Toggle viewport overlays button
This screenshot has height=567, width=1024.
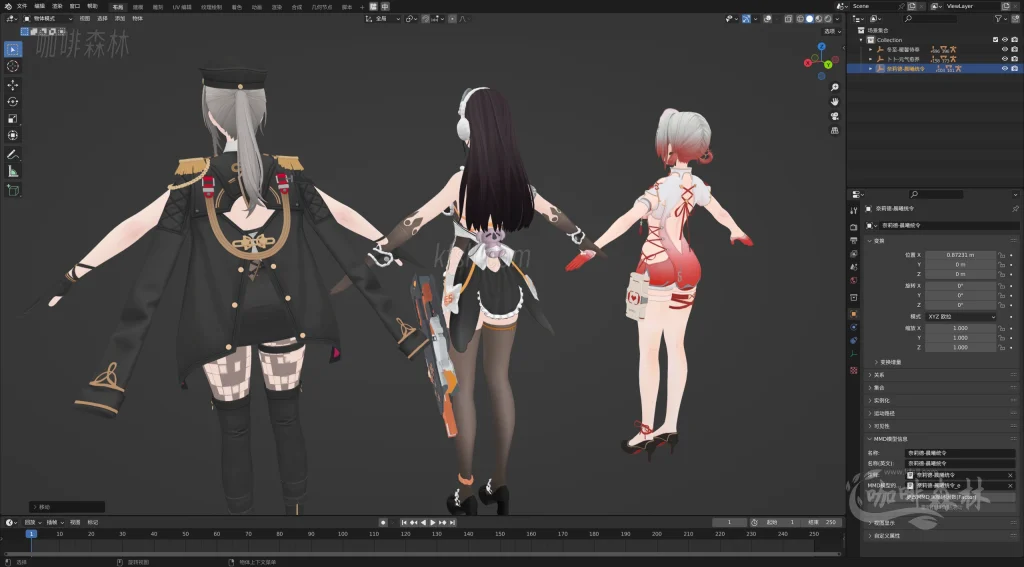(768, 19)
